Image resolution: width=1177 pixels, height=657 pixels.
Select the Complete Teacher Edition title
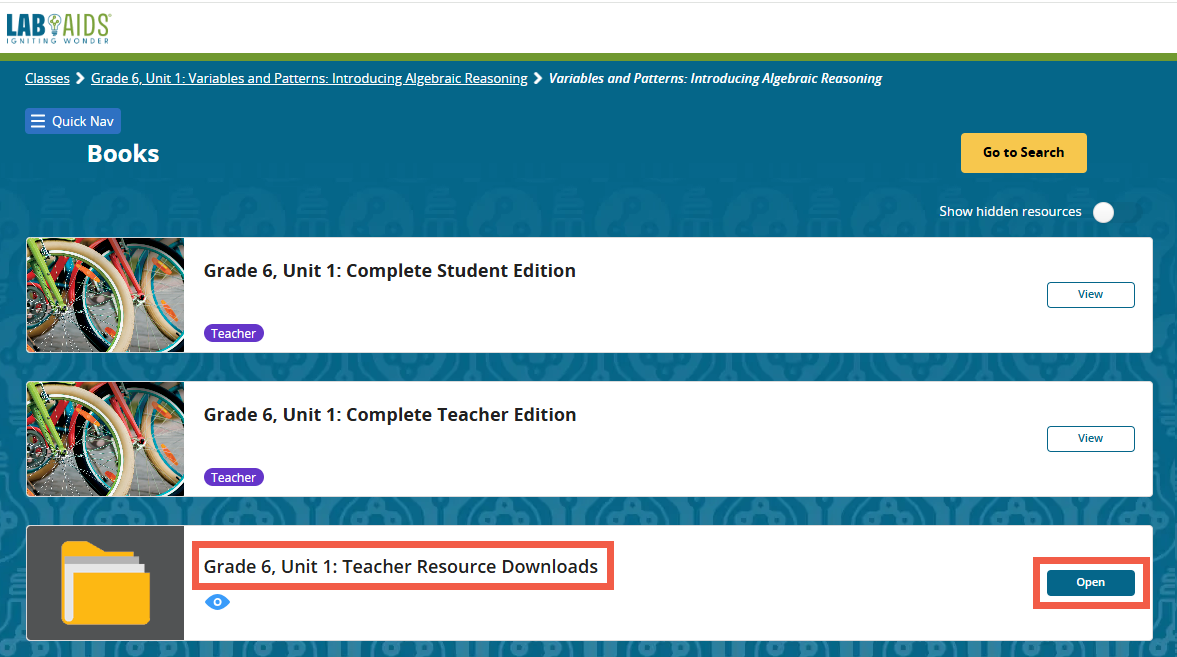pyautogui.click(x=390, y=414)
